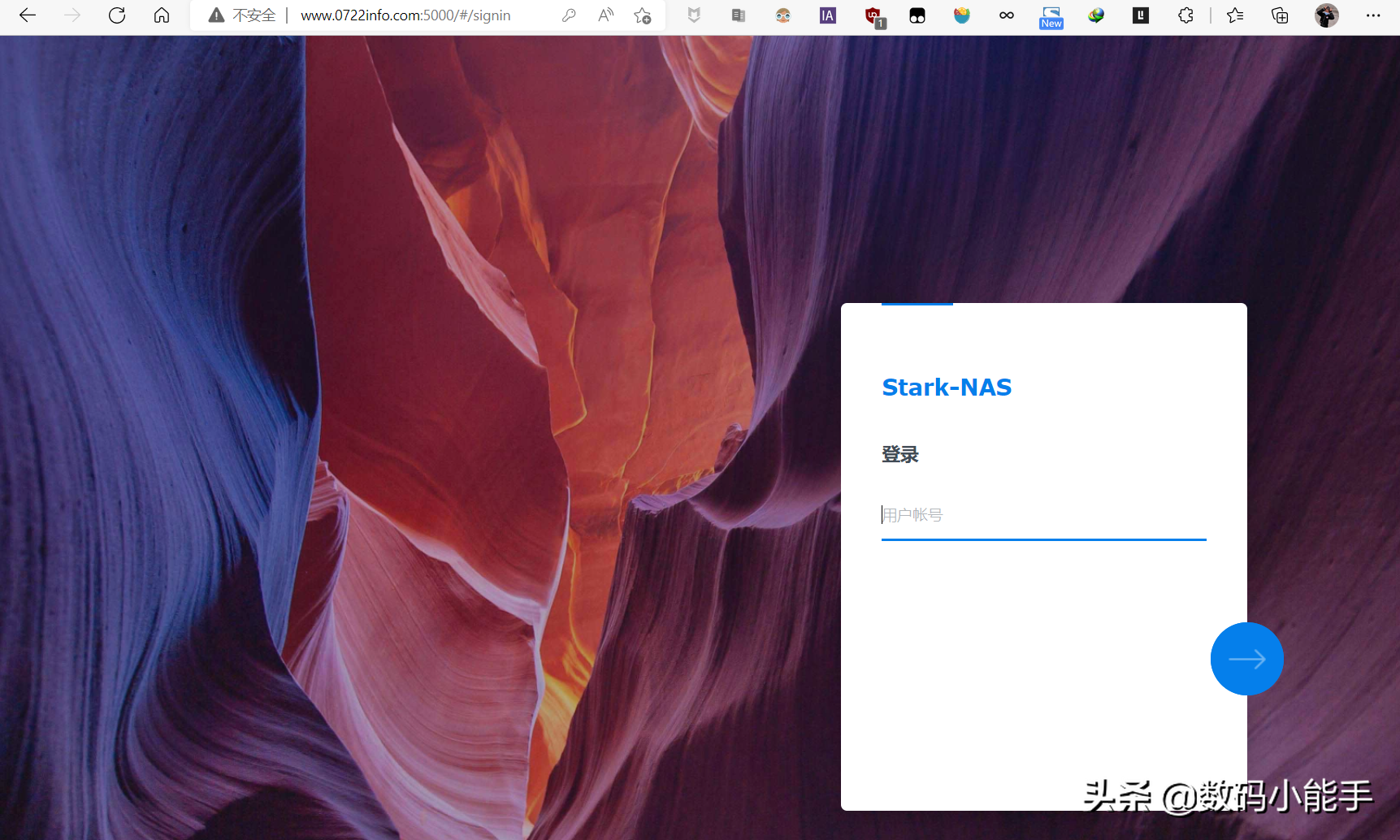The image size is (1400, 840).
Task: Click the 用户帐号 username field
Action: click(x=1043, y=515)
